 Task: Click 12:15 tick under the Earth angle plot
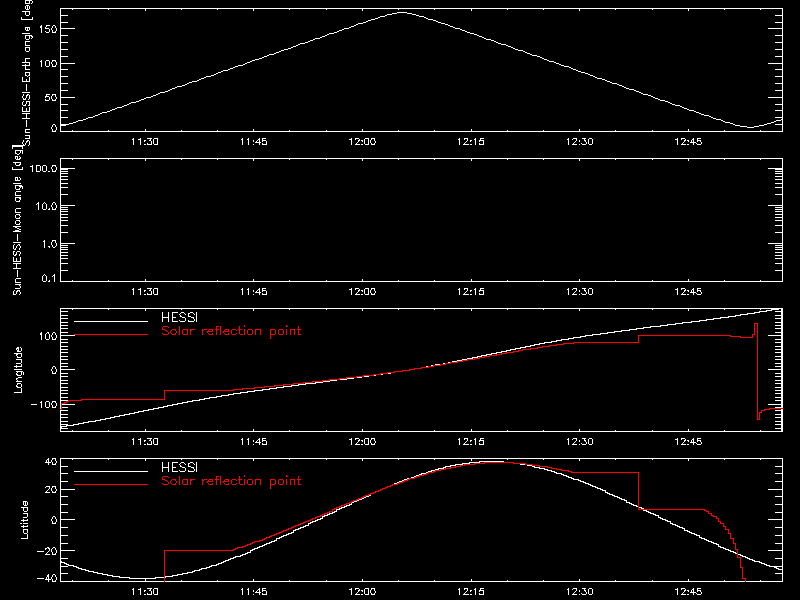point(471,142)
